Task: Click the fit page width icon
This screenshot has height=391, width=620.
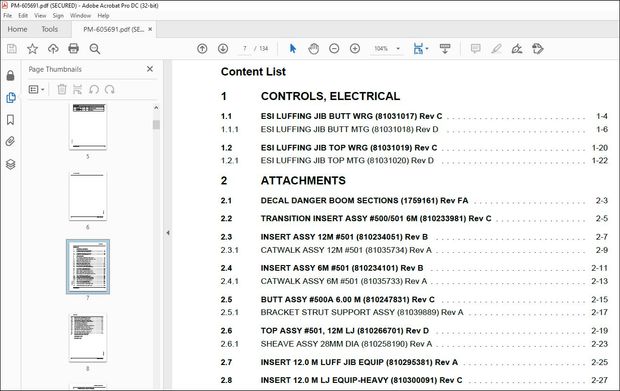Action: [x=418, y=49]
